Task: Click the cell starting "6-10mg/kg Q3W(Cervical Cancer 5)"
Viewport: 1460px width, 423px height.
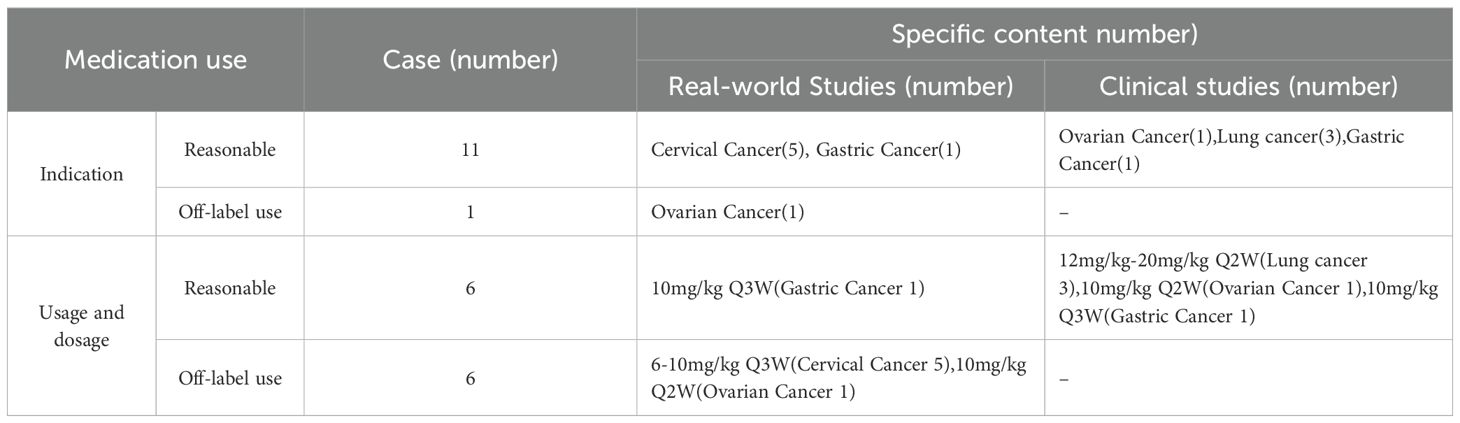Action: 838,378
